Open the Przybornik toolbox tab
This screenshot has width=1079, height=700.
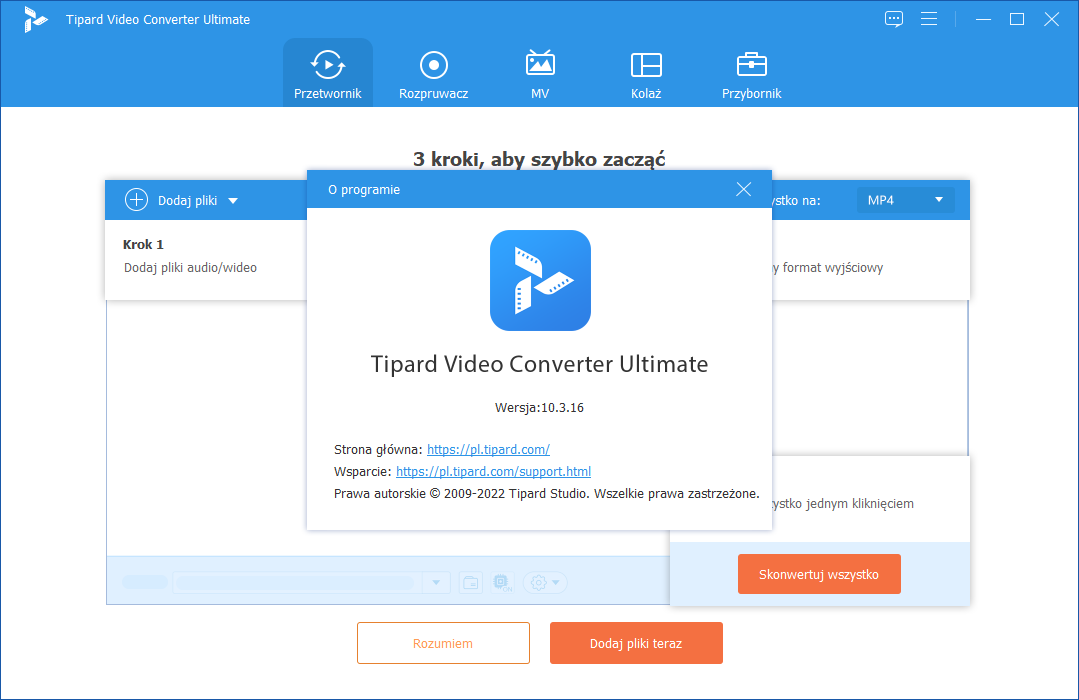[x=751, y=74]
